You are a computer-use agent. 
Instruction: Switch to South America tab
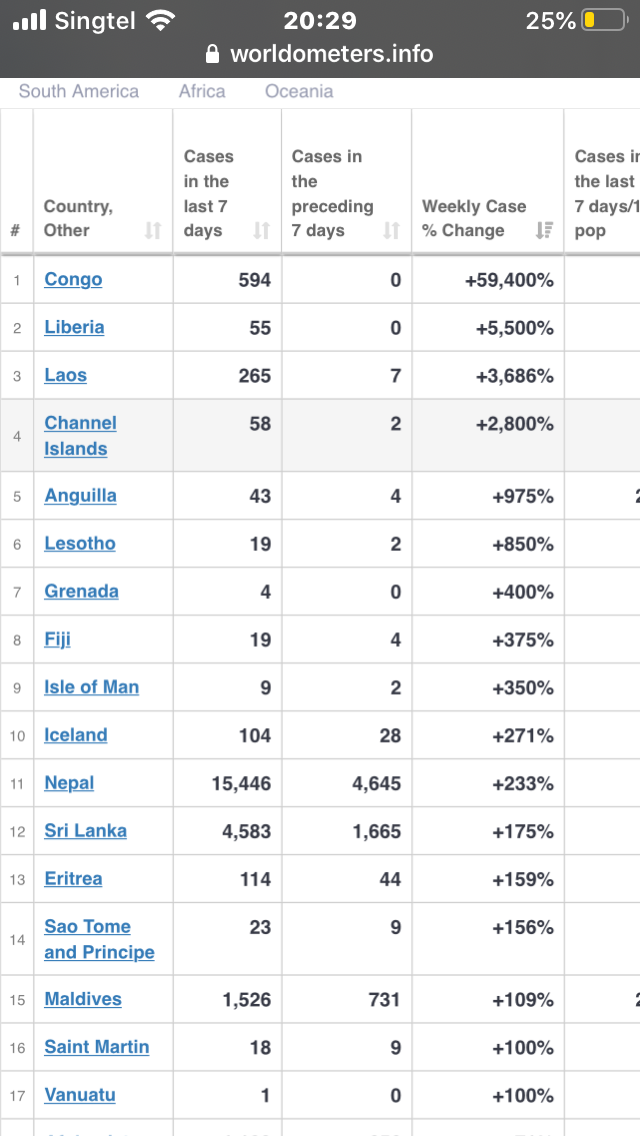click(x=78, y=91)
